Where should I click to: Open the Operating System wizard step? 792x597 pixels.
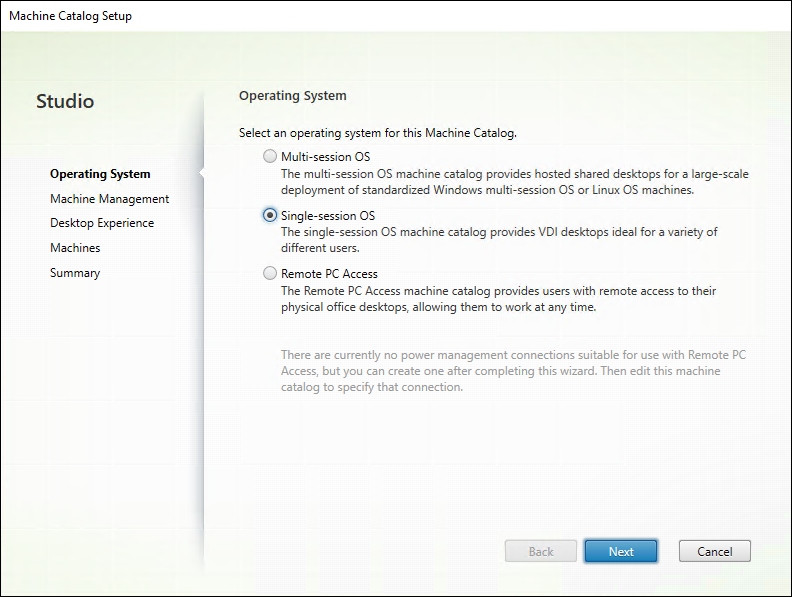point(100,174)
